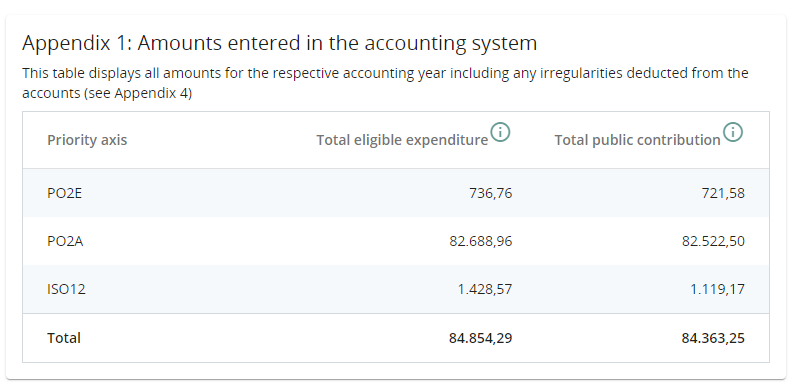Click the table description sentence about irregularities

tap(385, 83)
